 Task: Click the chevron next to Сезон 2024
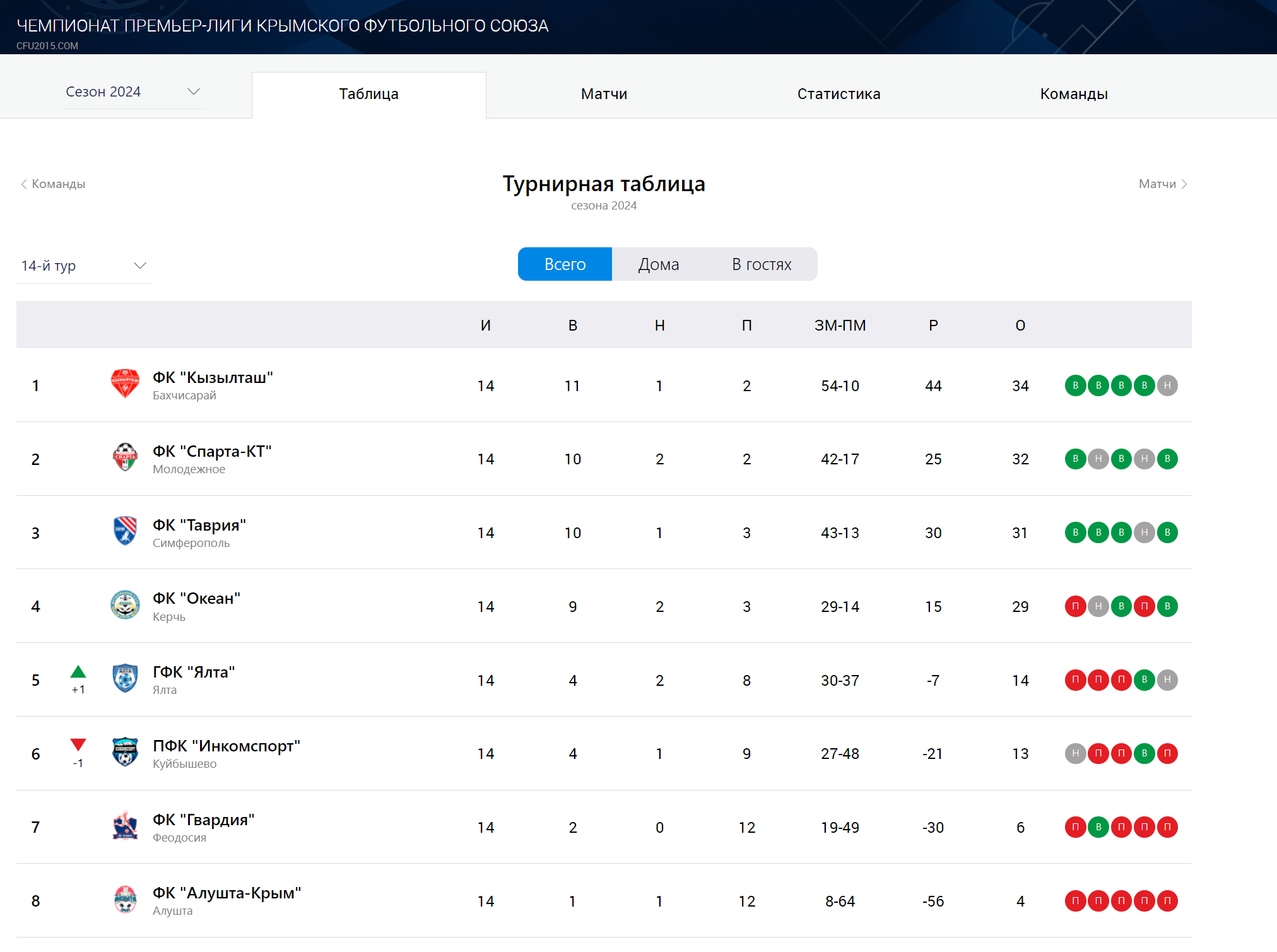tap(194, 92)
